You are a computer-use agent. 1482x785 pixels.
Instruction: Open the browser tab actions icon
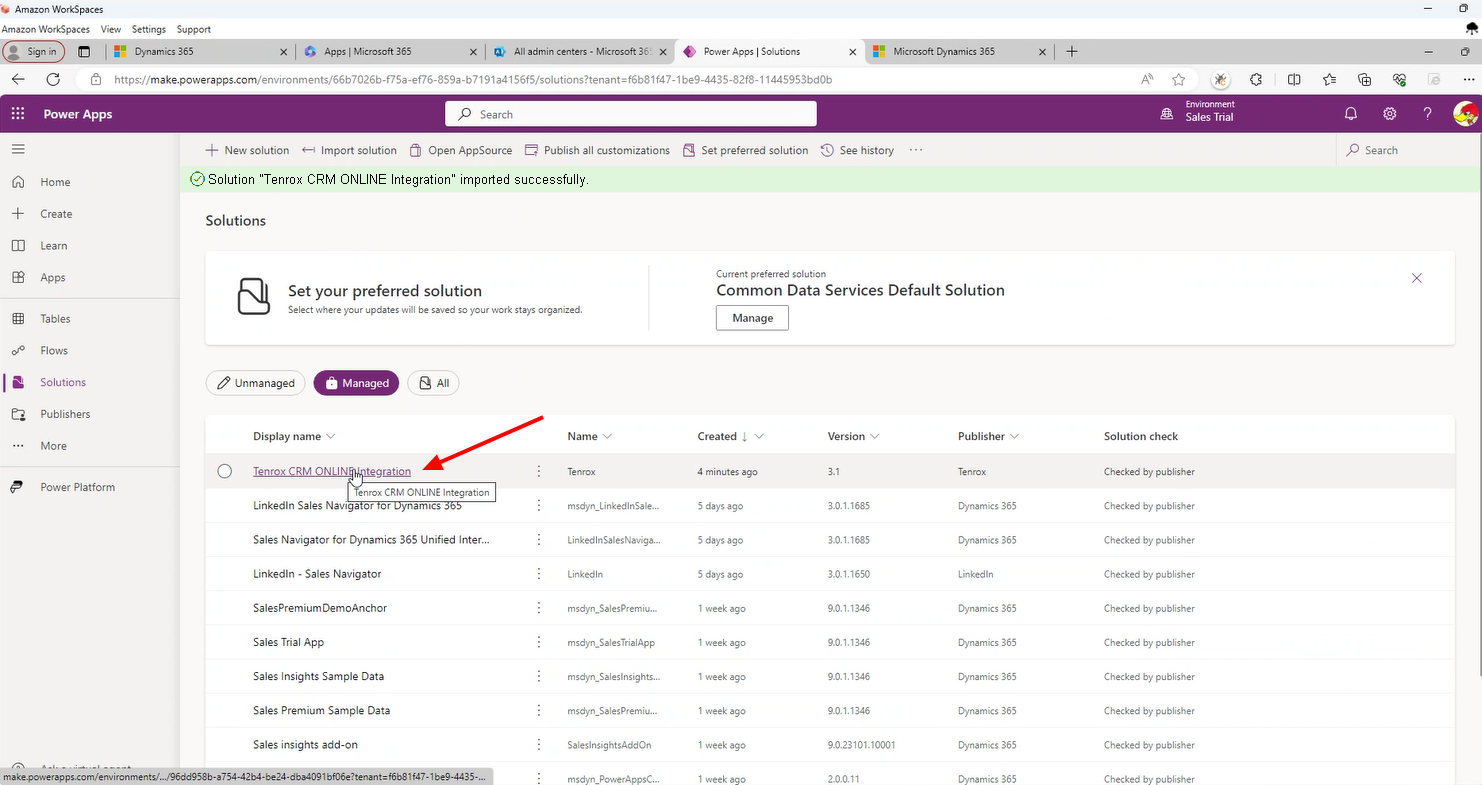[84, 51]
